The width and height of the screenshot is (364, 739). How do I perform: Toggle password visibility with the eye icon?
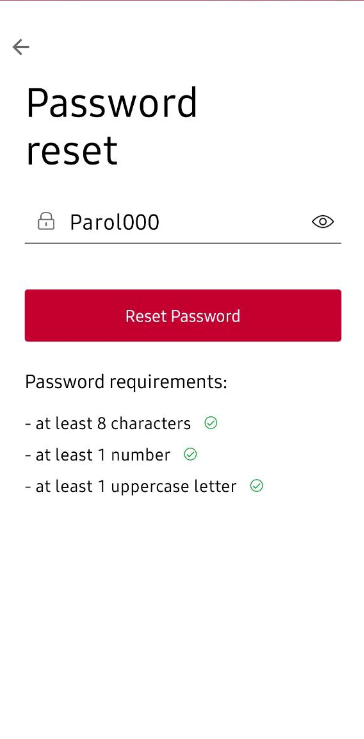click(x=323, y=222)
